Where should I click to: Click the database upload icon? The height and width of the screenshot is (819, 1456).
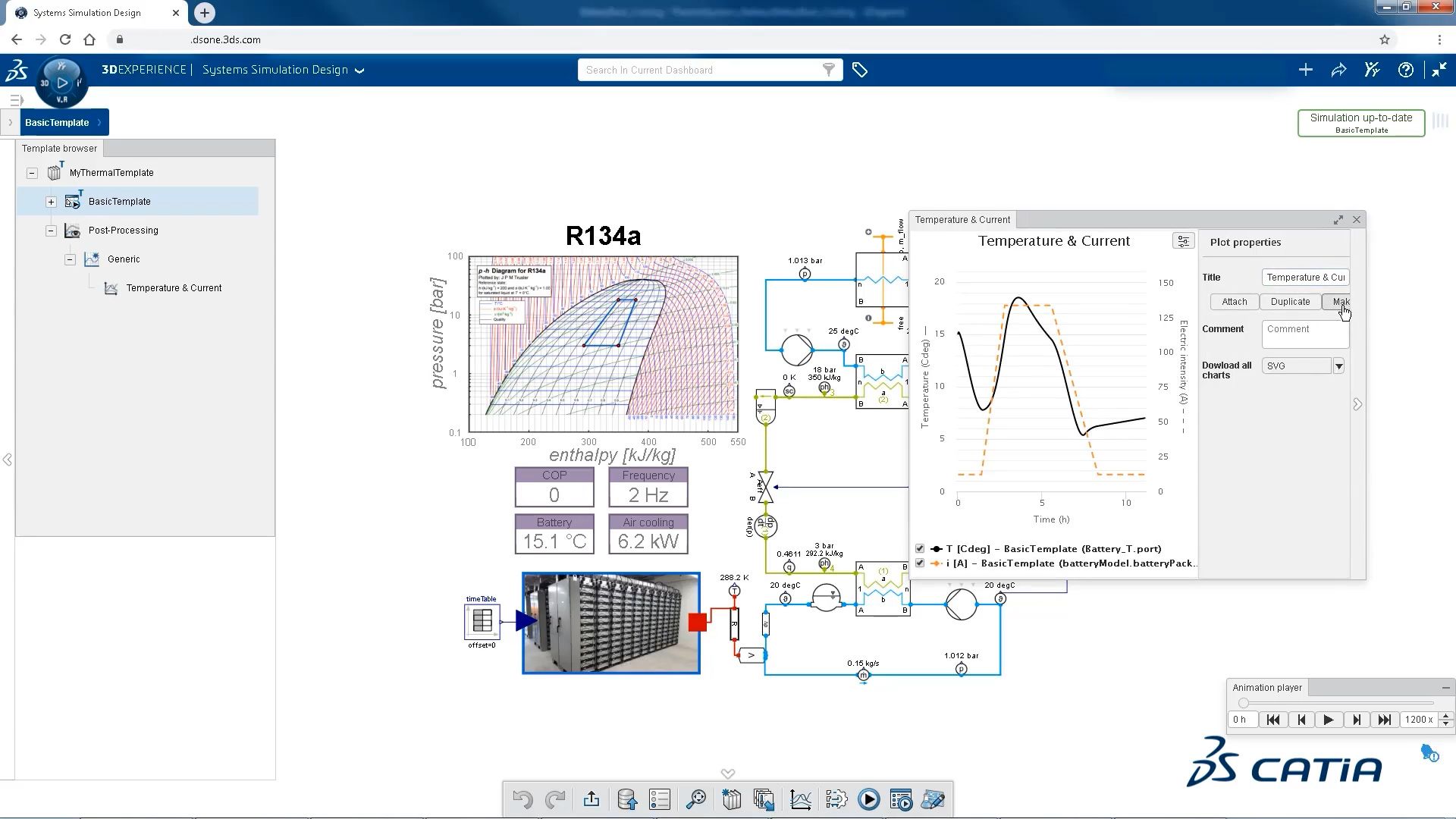pos(627,799)
